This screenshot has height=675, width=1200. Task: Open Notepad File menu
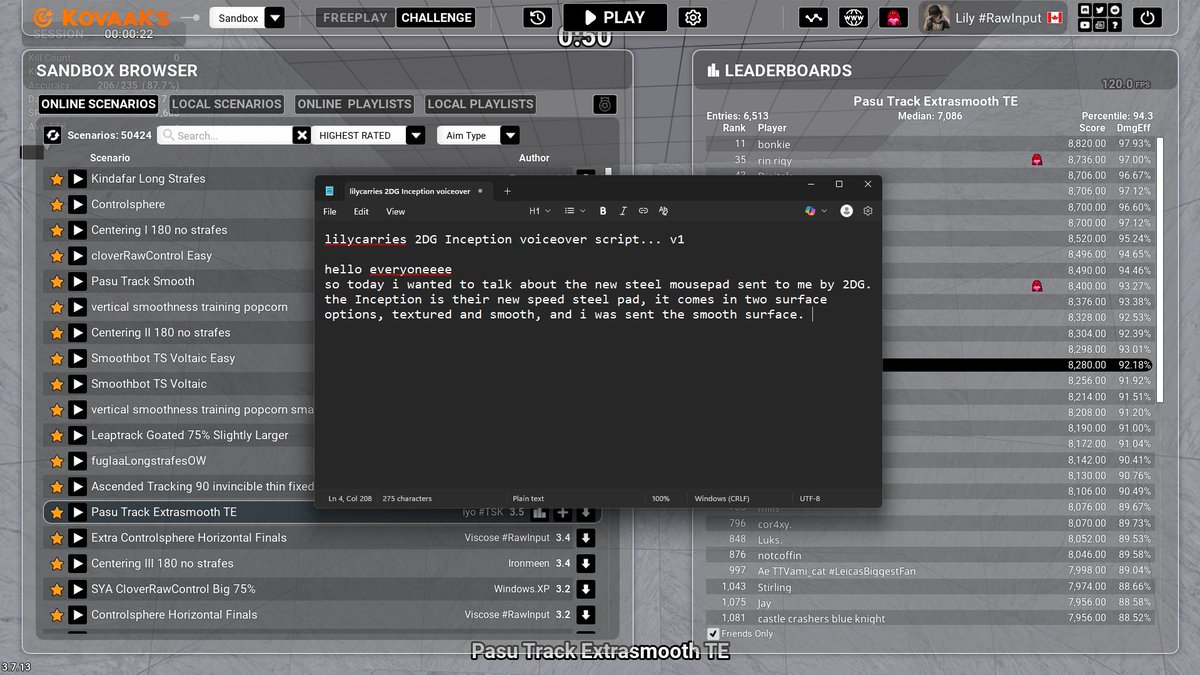pos(330,211)
